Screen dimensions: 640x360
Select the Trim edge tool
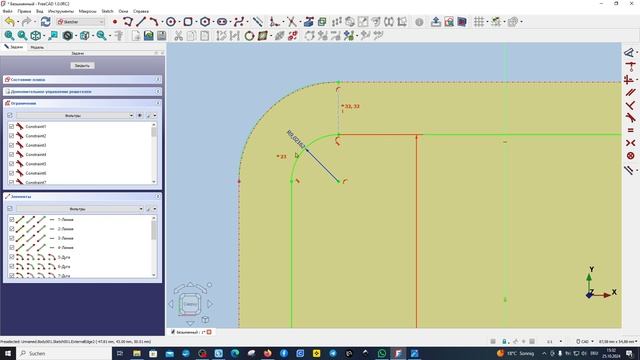291,22
